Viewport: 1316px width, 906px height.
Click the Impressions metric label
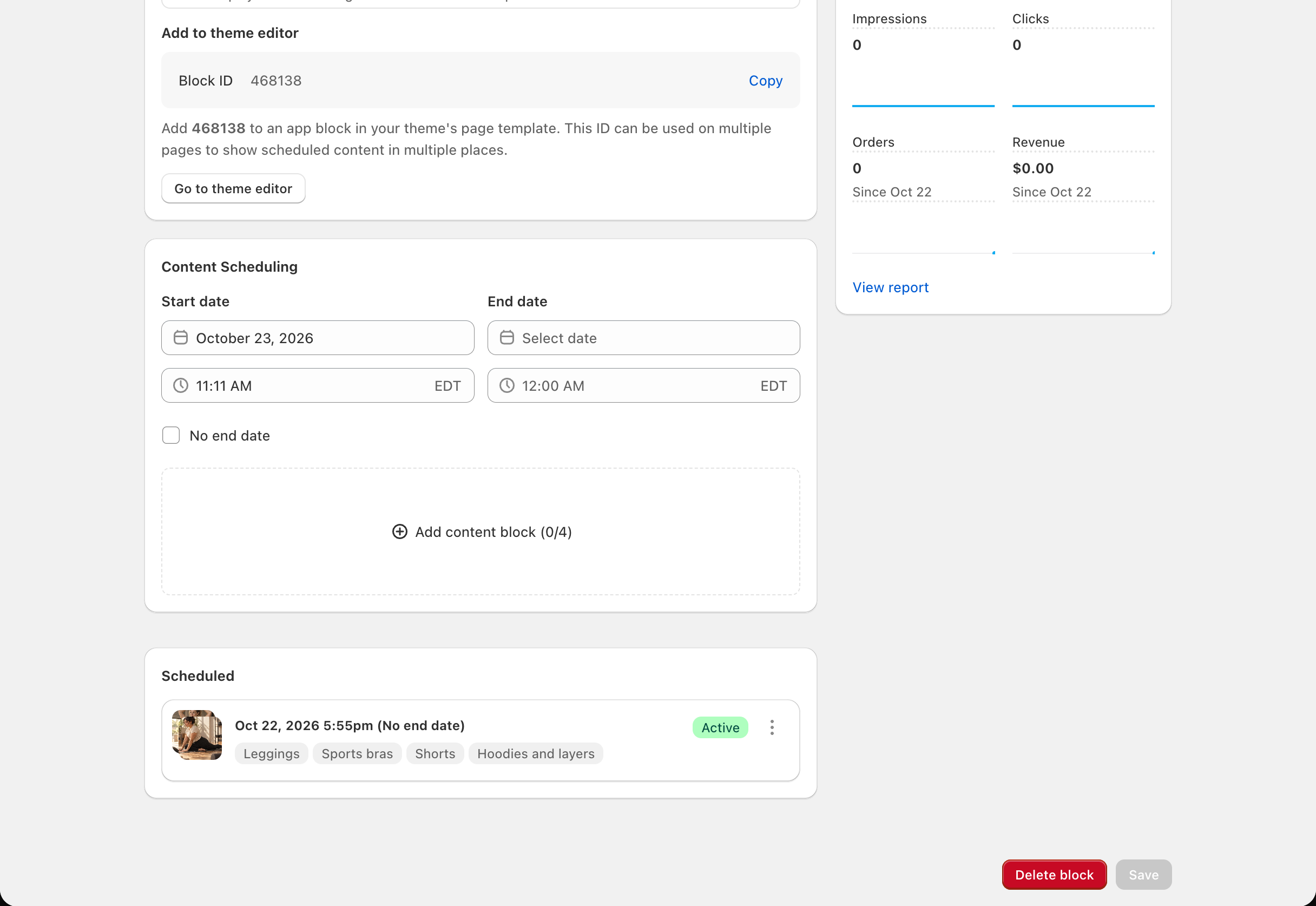click(x=889, y=19)
